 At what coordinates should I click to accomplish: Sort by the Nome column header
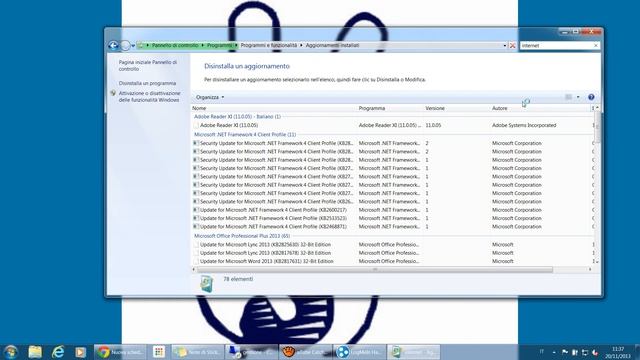click(x=273, y=108)
